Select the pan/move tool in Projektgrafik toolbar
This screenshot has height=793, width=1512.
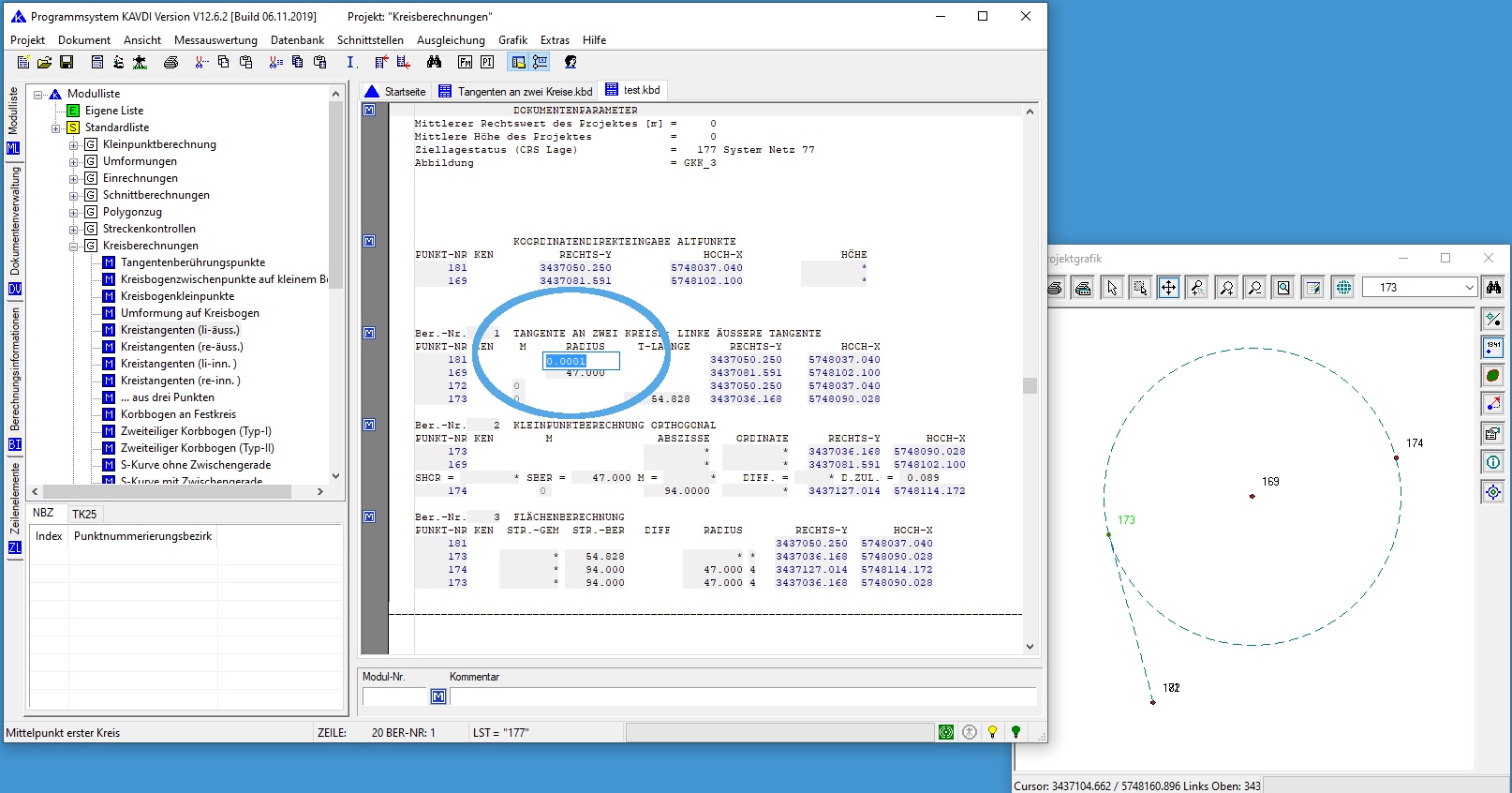(1168, 288)
